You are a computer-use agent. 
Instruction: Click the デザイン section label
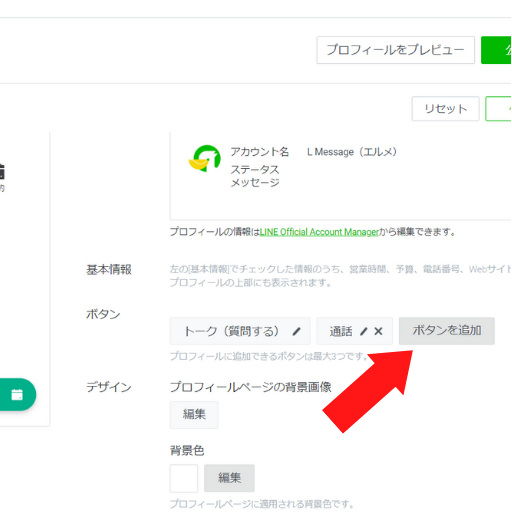(109, 387)
